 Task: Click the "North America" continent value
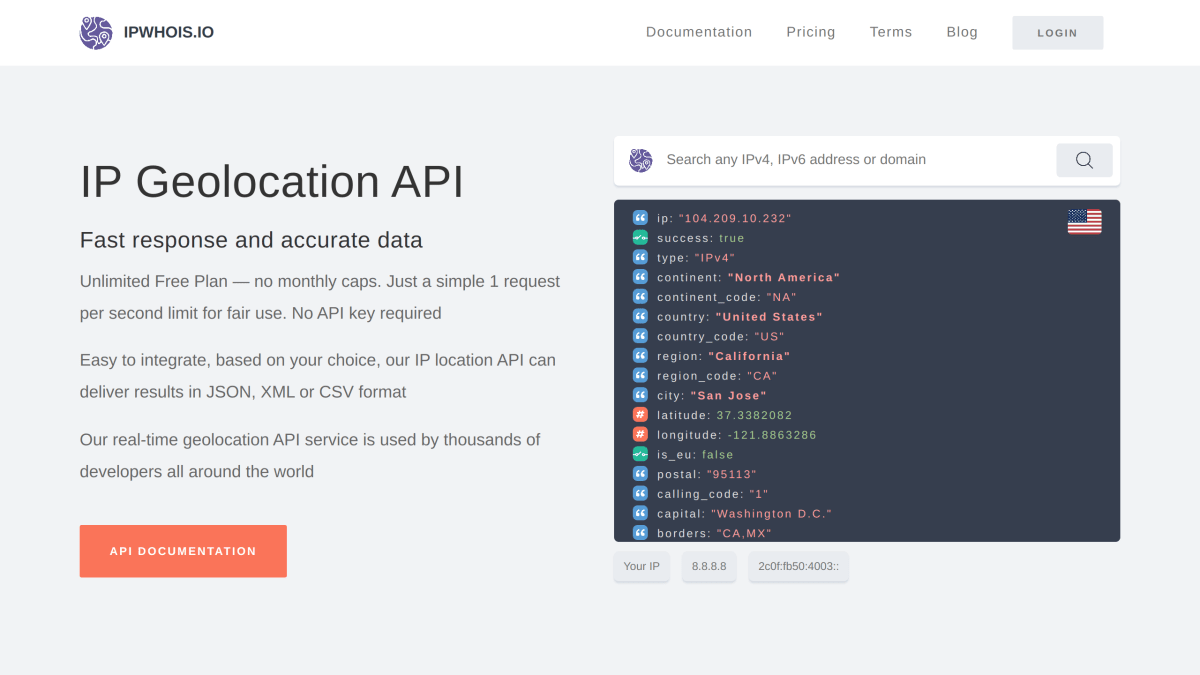784,277
